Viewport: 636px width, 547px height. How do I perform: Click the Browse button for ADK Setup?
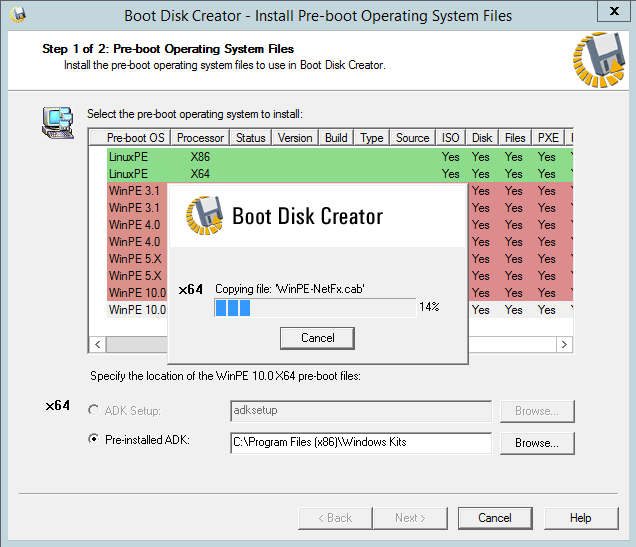tap(537, 411)
